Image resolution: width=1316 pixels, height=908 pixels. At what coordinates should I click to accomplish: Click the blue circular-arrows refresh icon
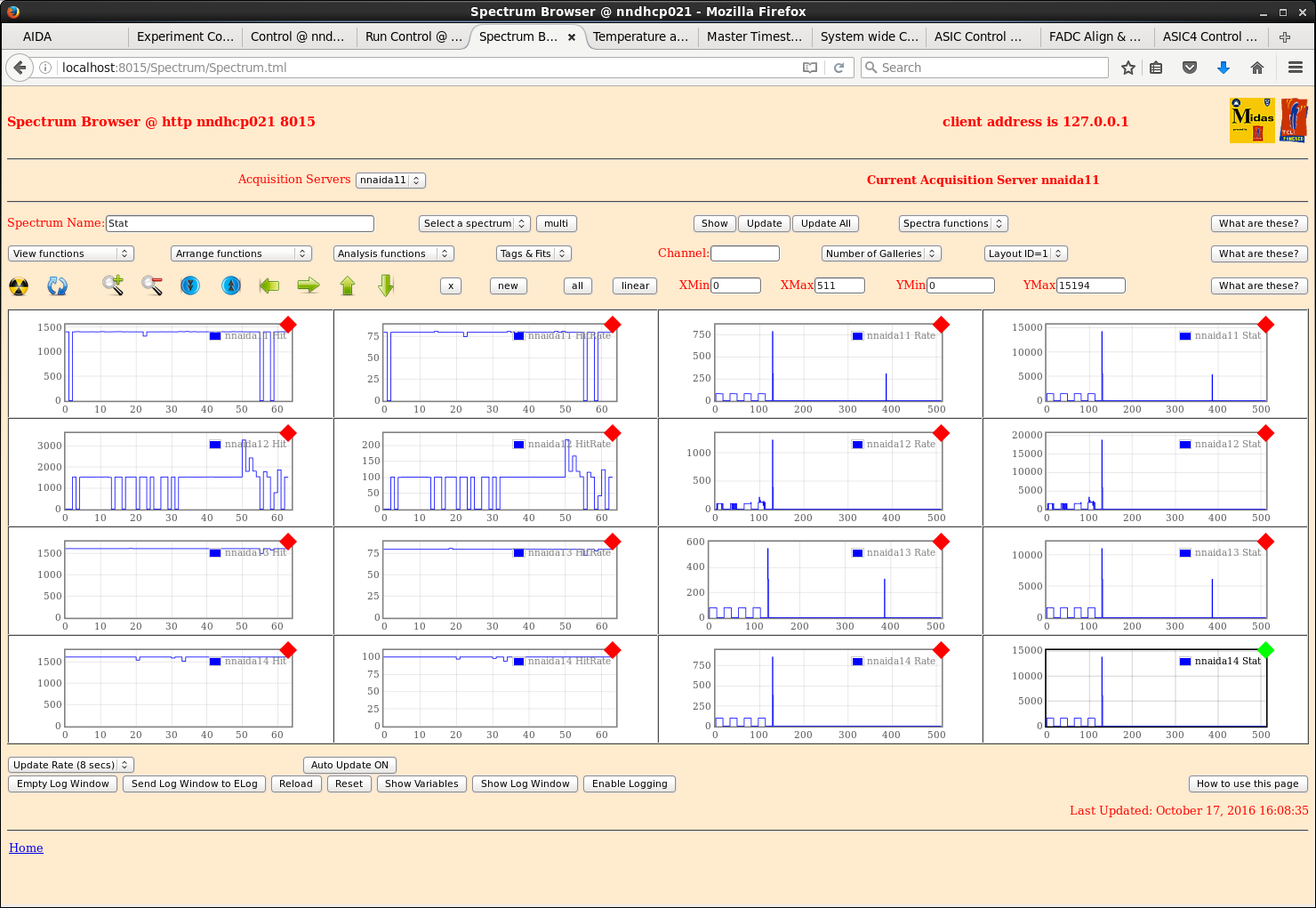coord(58,286)
